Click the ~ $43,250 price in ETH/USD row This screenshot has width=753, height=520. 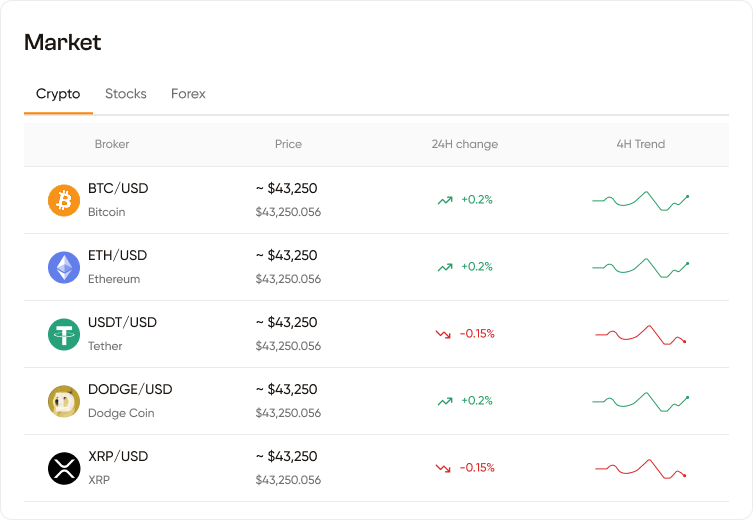pos(287,255)
